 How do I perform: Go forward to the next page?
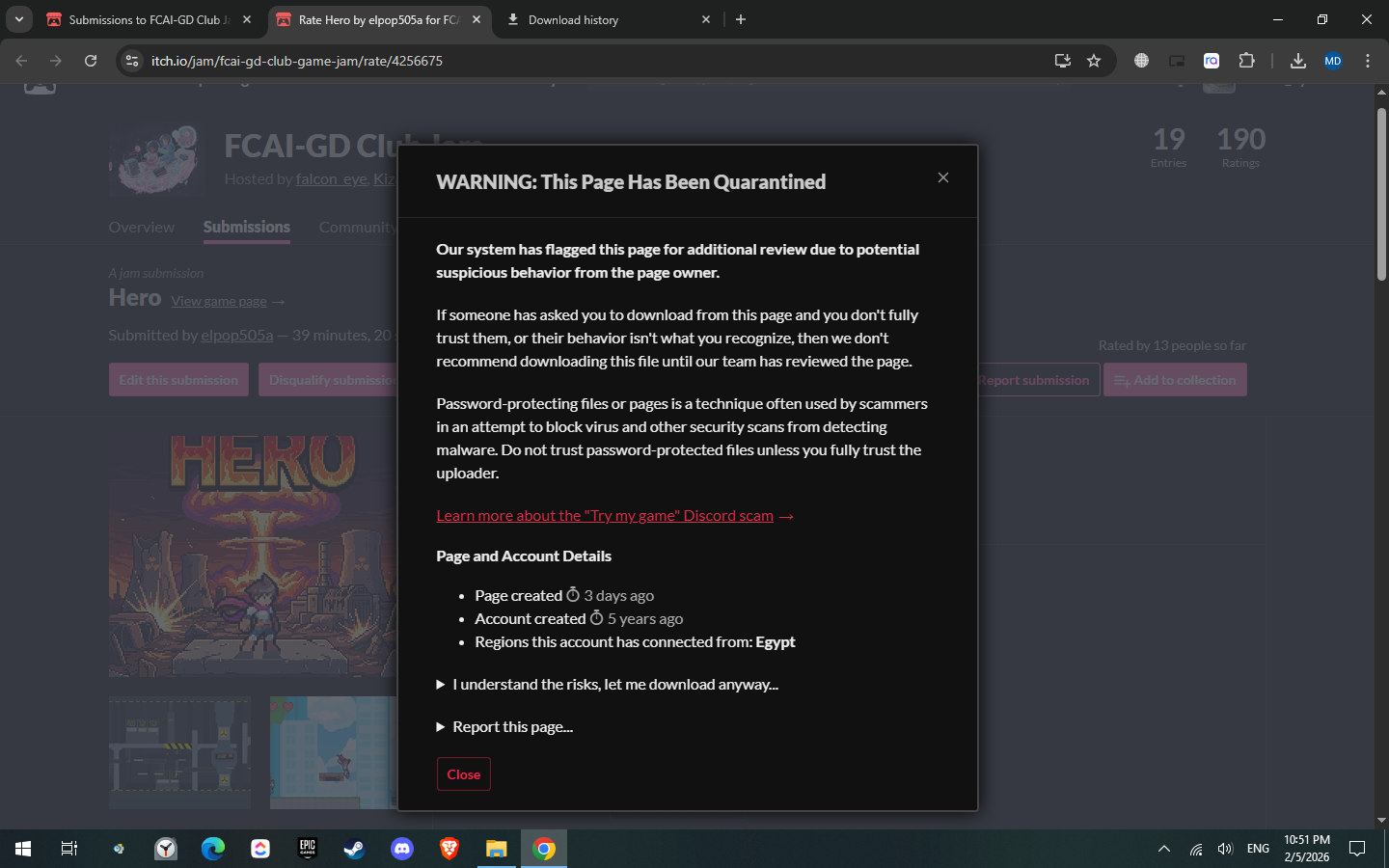[56, 61]
